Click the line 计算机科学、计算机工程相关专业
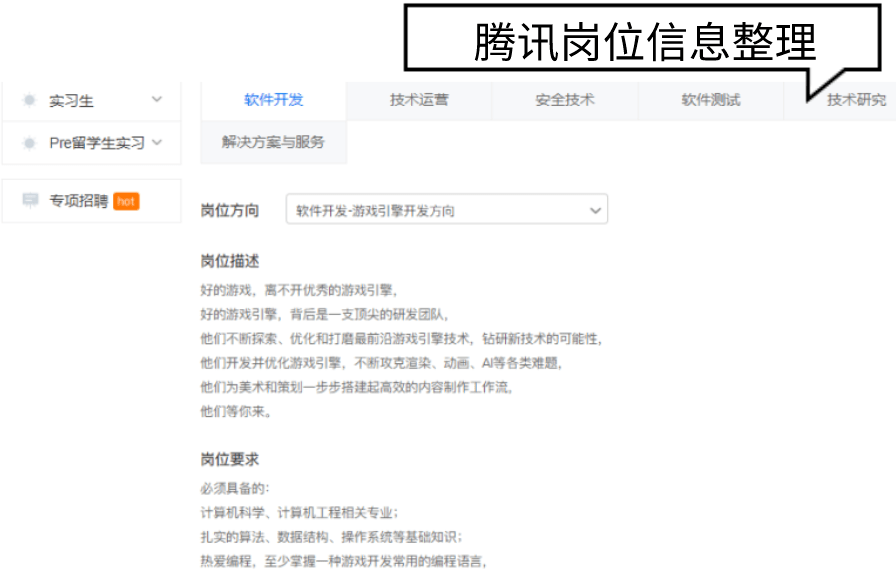Image resolution: width=896 pixels, height=574 pixels. (299, 512)
